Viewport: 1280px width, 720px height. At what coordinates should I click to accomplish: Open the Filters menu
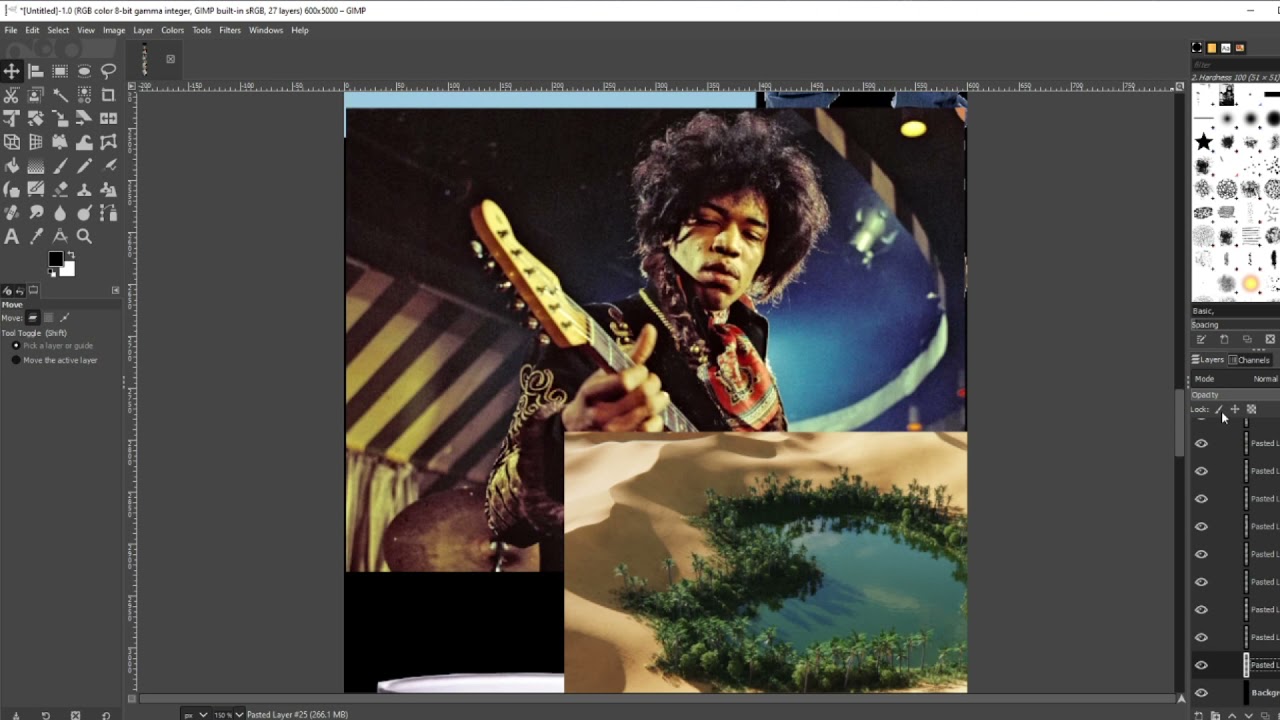230,30
